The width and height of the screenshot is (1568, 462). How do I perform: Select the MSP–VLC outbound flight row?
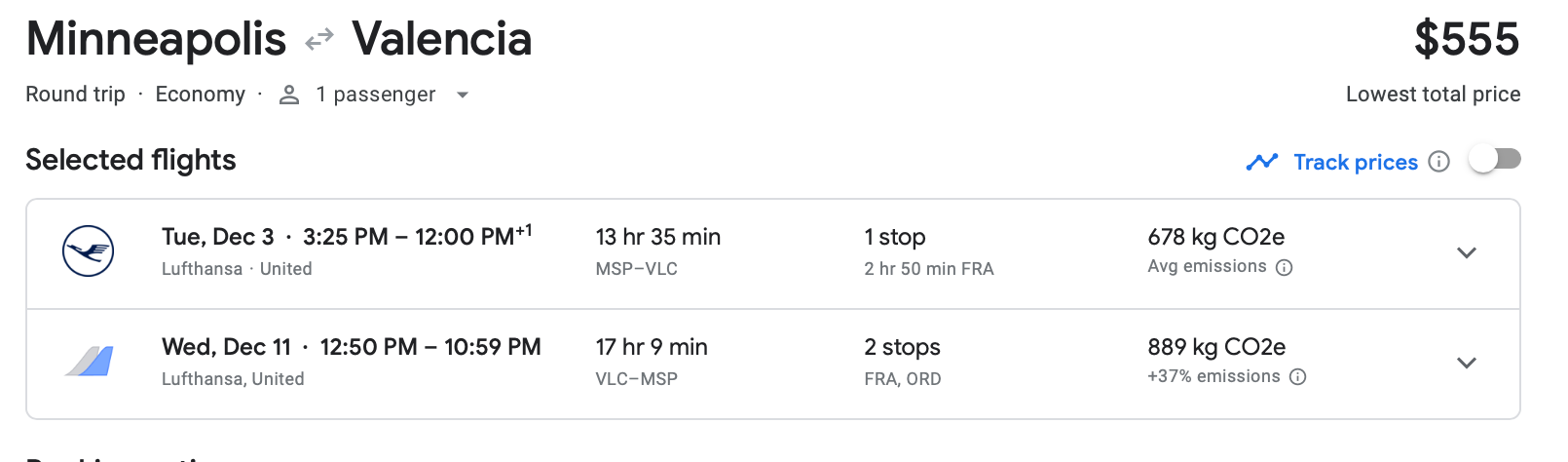tap(657, 252)
